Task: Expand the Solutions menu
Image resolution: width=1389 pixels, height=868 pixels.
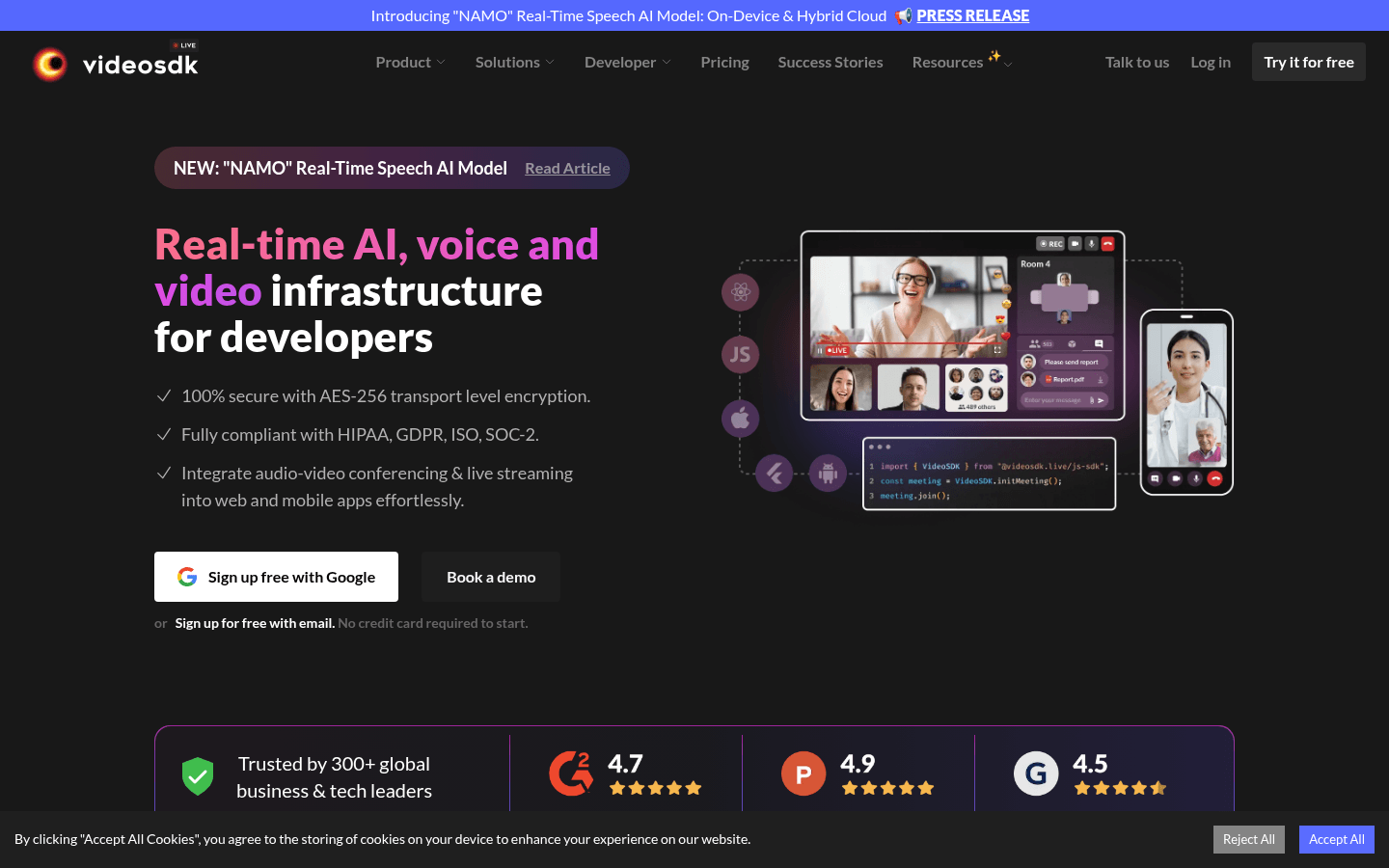Action: [515, 62]
